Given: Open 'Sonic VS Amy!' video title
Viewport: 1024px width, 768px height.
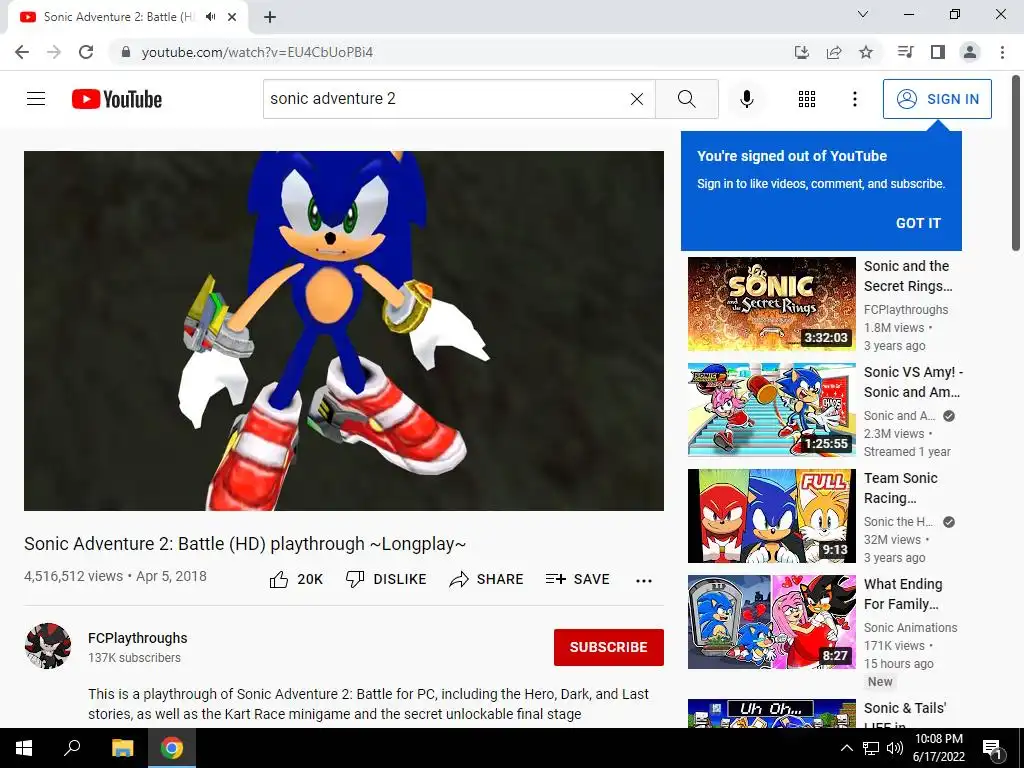Looking at the screenshot, I should click(x=913, y=382).
